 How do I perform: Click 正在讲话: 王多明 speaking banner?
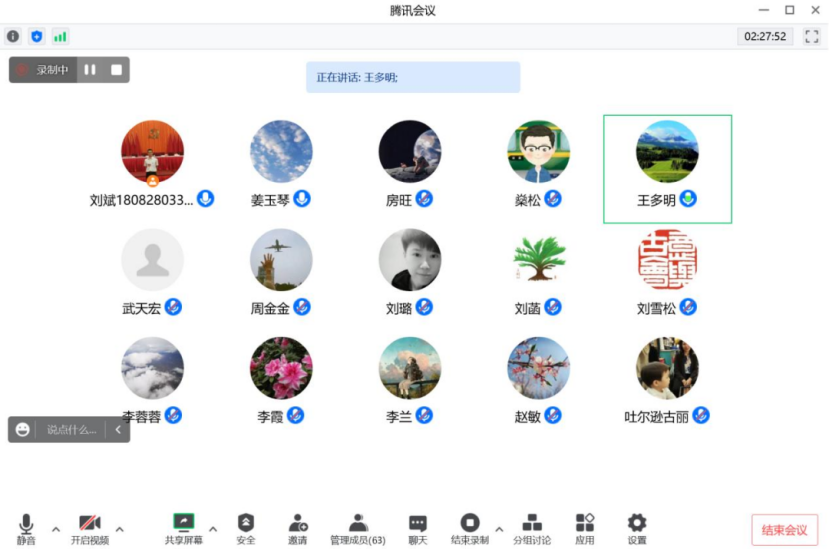tap(413, 77)
